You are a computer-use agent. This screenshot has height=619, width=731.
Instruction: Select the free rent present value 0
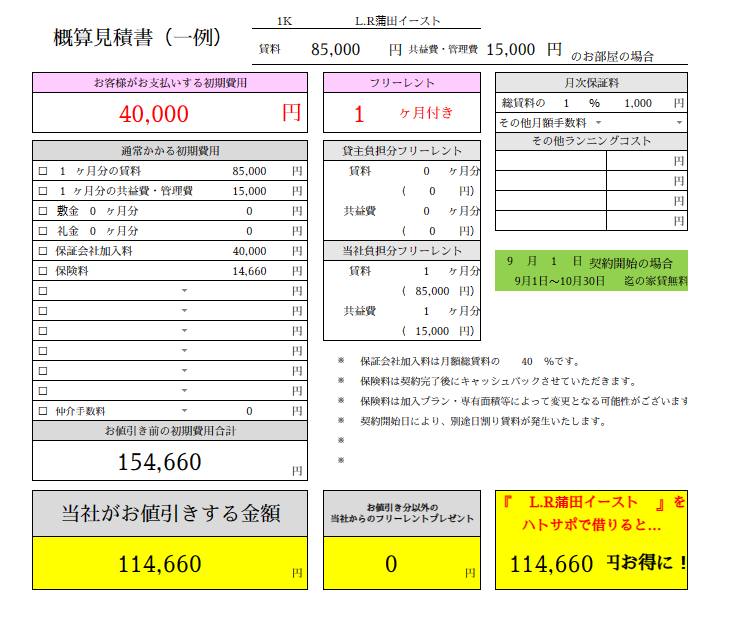(x=391, y=564)
